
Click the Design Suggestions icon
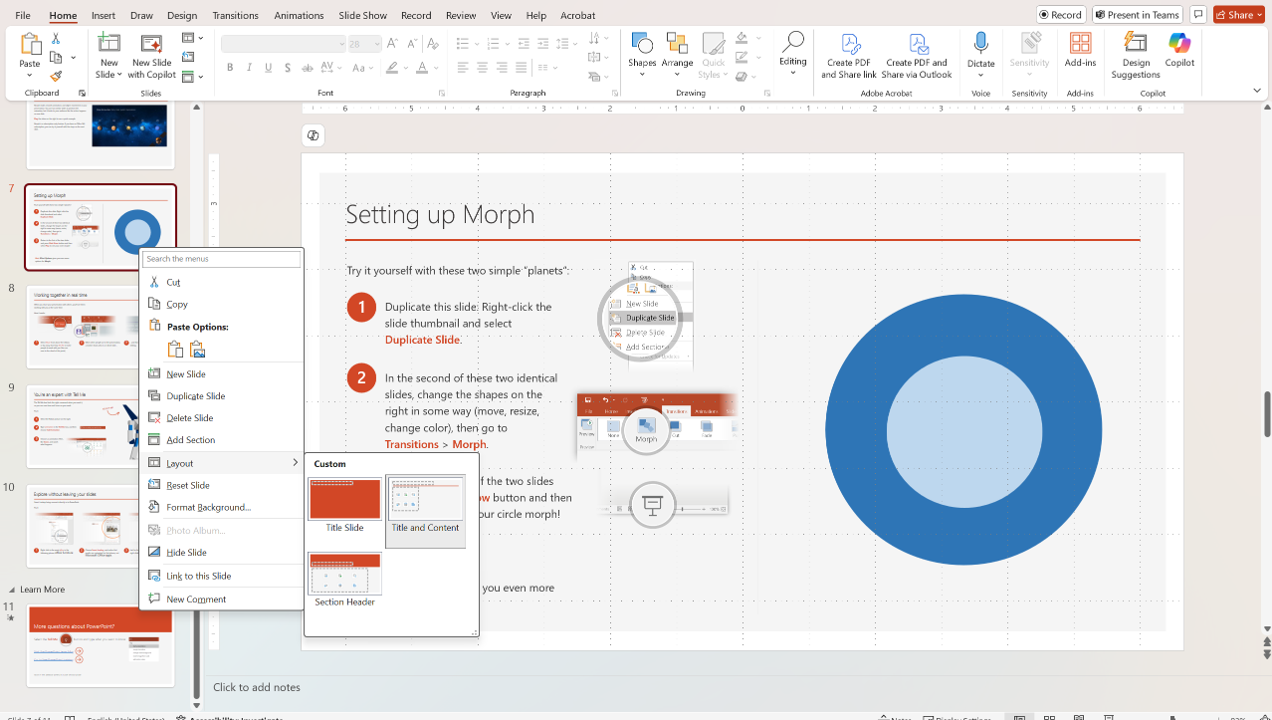click(x=1135, y=44)
